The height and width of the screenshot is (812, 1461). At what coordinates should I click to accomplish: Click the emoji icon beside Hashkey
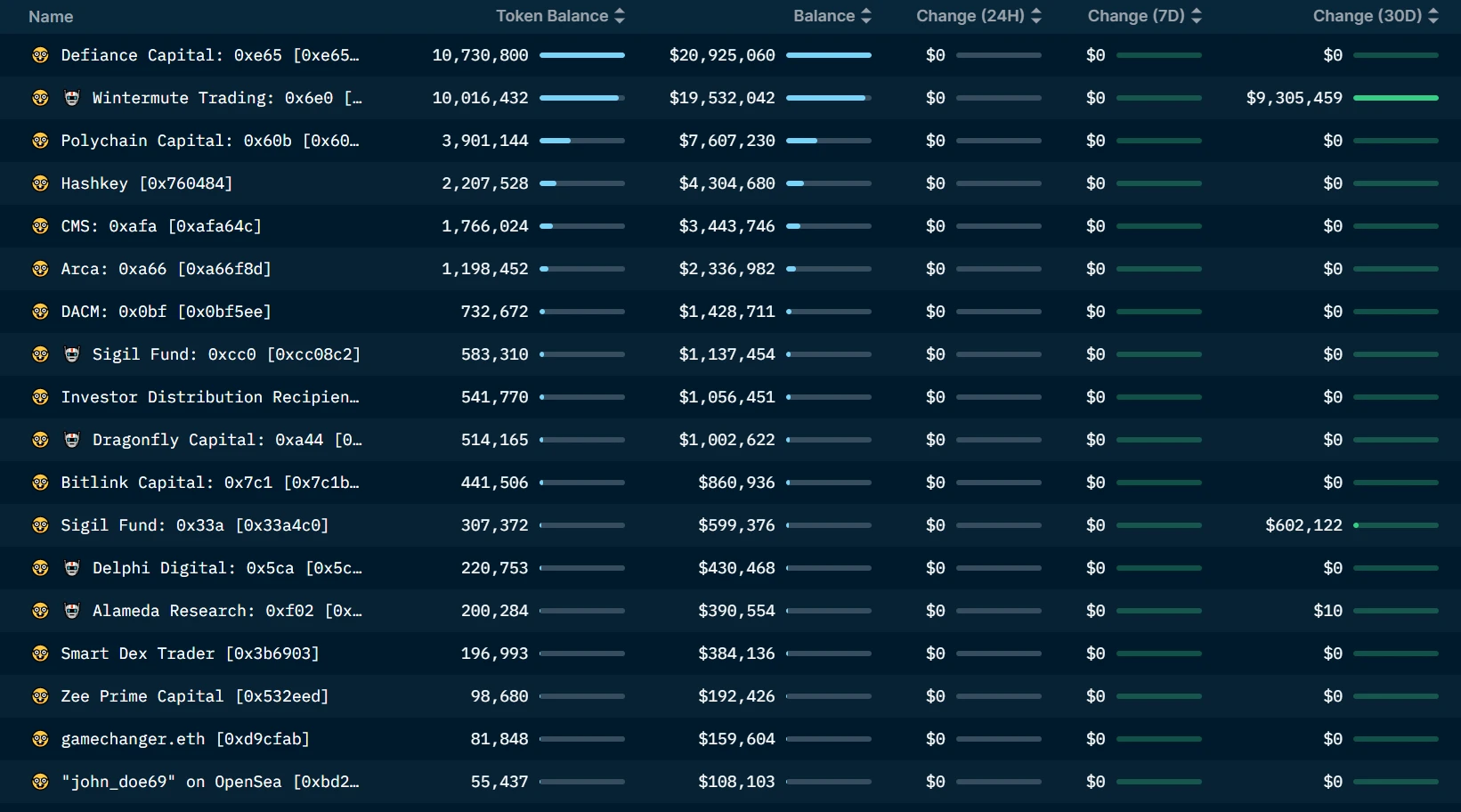pyautogui.click(x=40, y=183)
